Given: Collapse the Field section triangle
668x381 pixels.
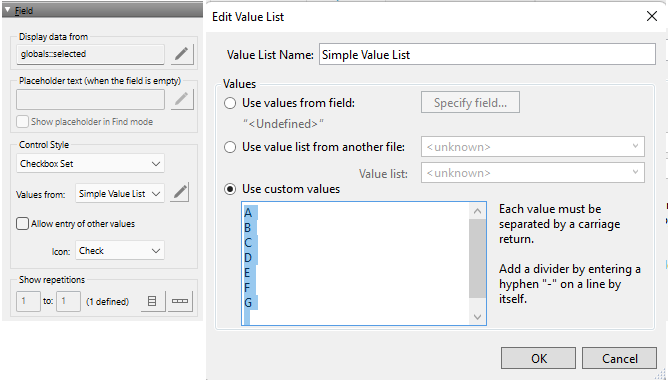Looking at the screenshot, I should (x=8, y=10).
